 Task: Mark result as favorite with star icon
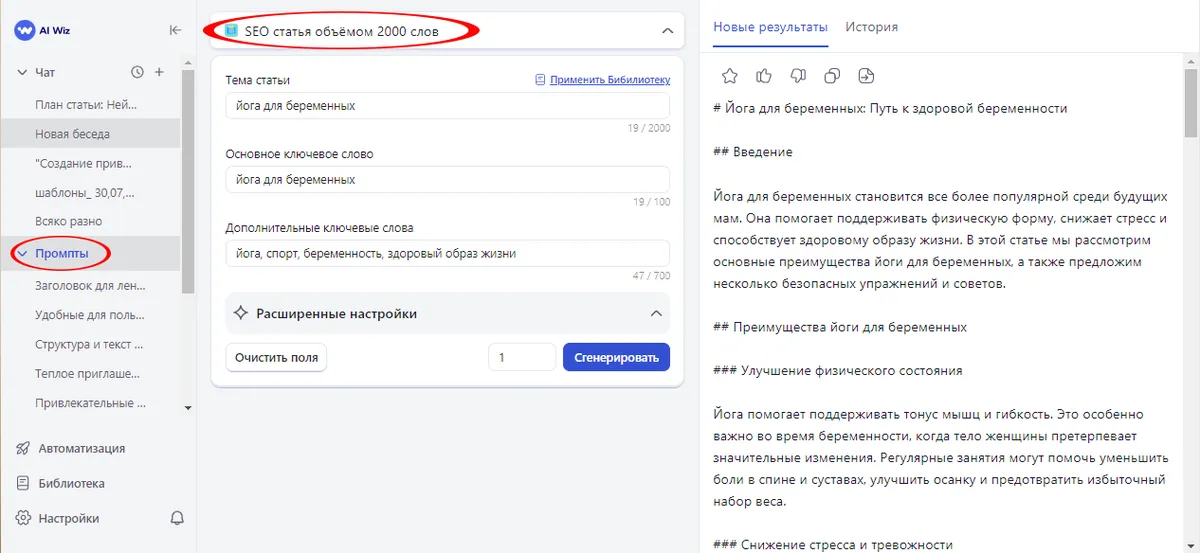(730, 76)
